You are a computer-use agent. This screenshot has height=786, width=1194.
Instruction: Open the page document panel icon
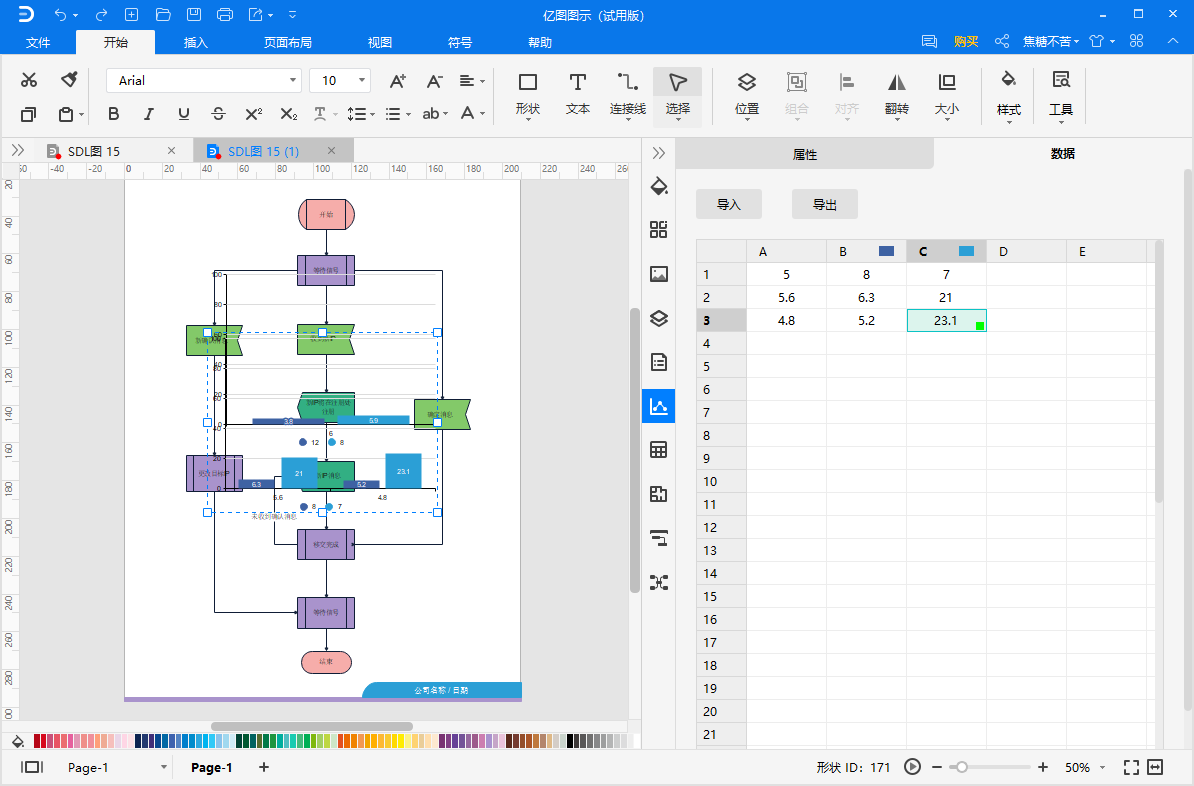pos(659,362)
